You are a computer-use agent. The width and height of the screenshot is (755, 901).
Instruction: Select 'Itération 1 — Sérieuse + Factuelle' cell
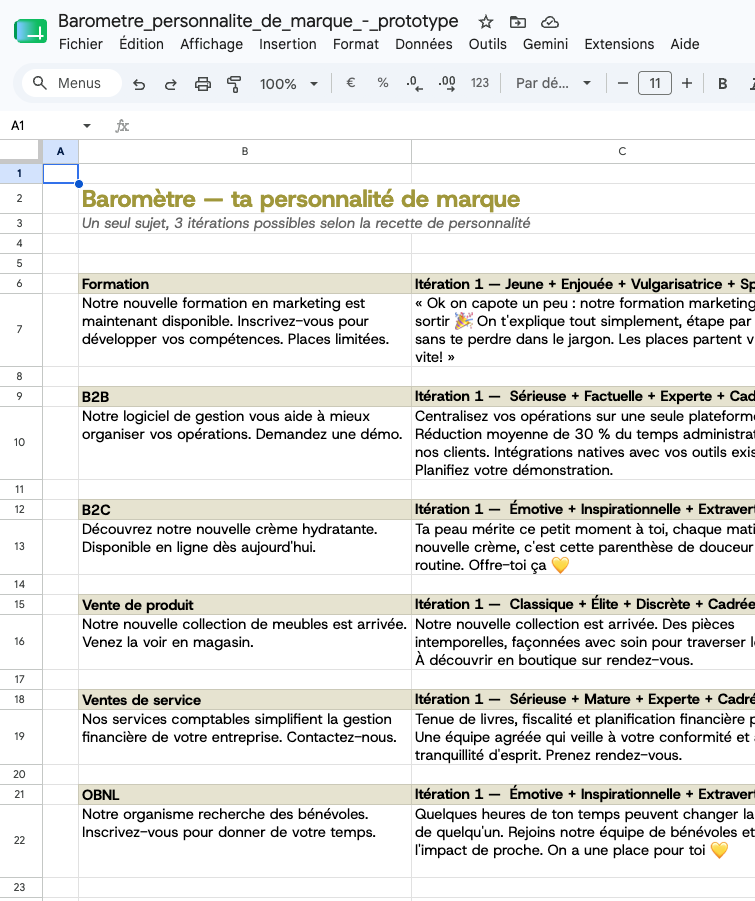(x=583, y=396)
